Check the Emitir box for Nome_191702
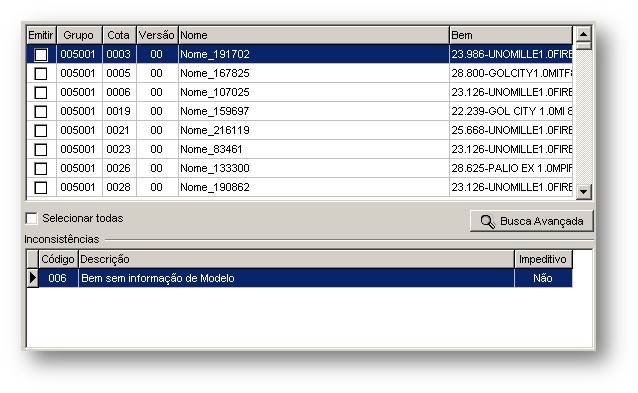The width and height of the screenshot is (638, 393). click(x=41, y=55)
